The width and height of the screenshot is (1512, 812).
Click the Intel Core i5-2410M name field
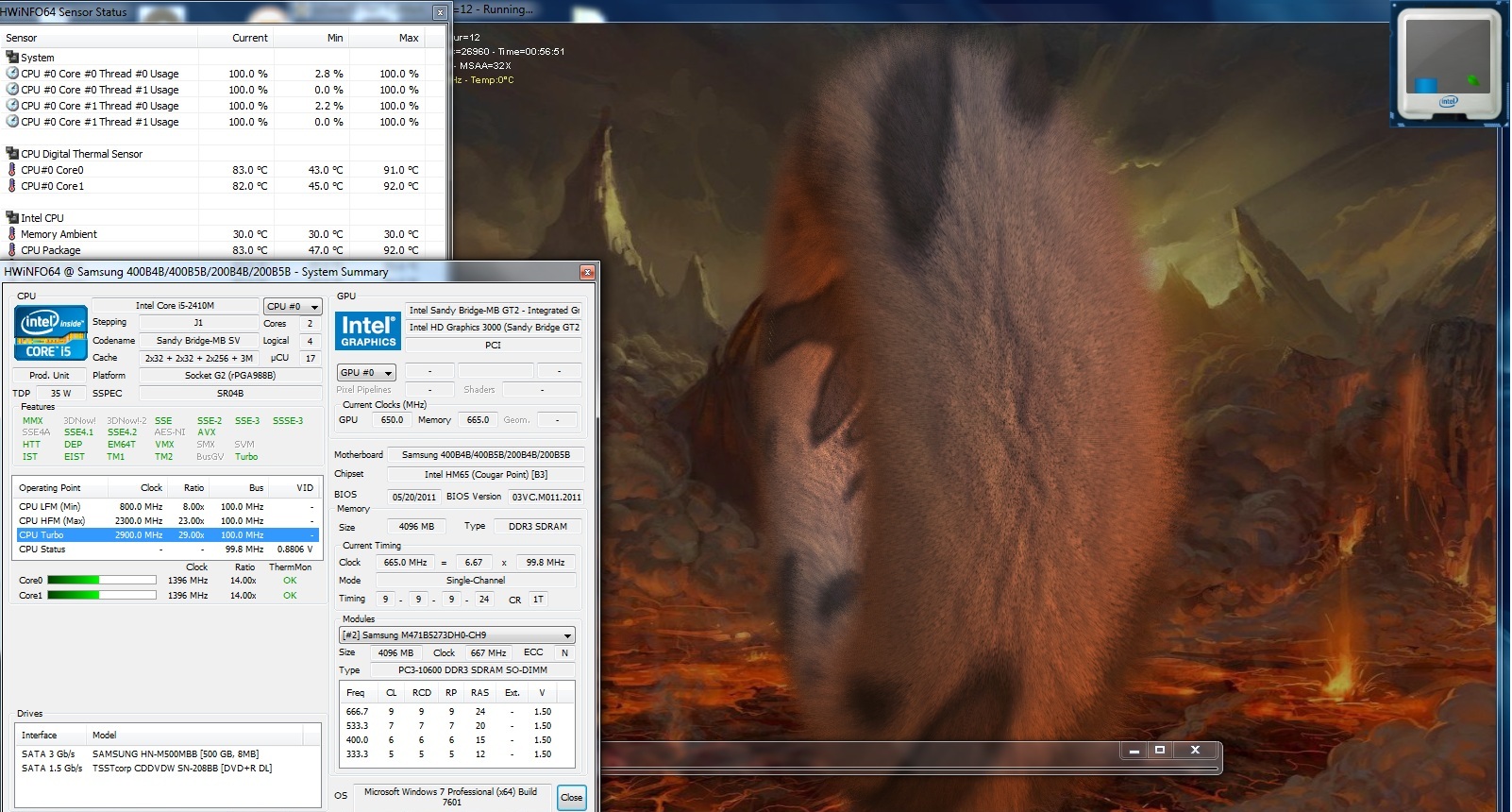coord(175,306)
